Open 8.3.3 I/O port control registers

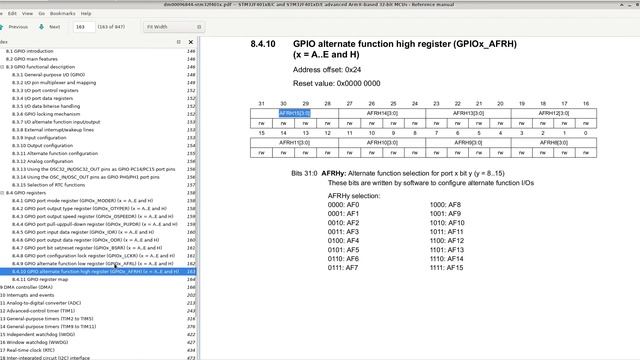coord(45,91)
